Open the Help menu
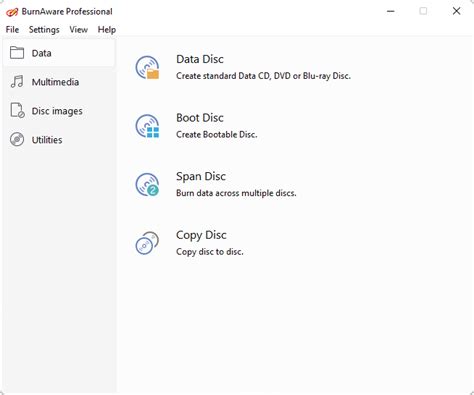Viewport: 474px width, 395px height. 107,30
